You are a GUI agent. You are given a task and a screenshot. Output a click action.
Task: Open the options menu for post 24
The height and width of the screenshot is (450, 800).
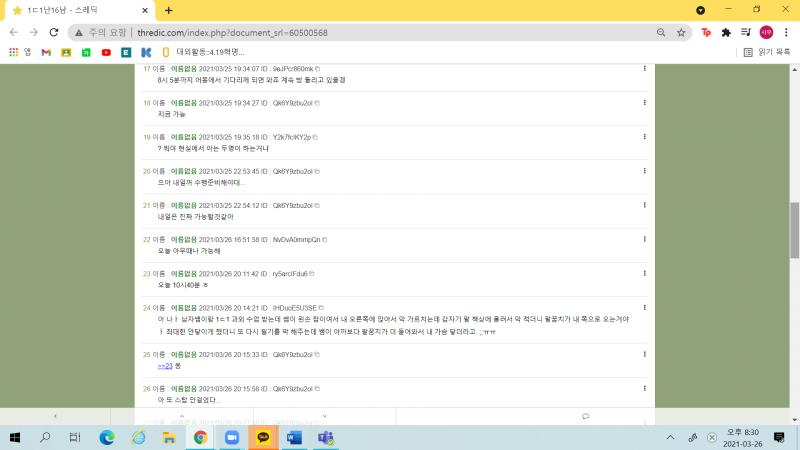[x=644, y=308]
